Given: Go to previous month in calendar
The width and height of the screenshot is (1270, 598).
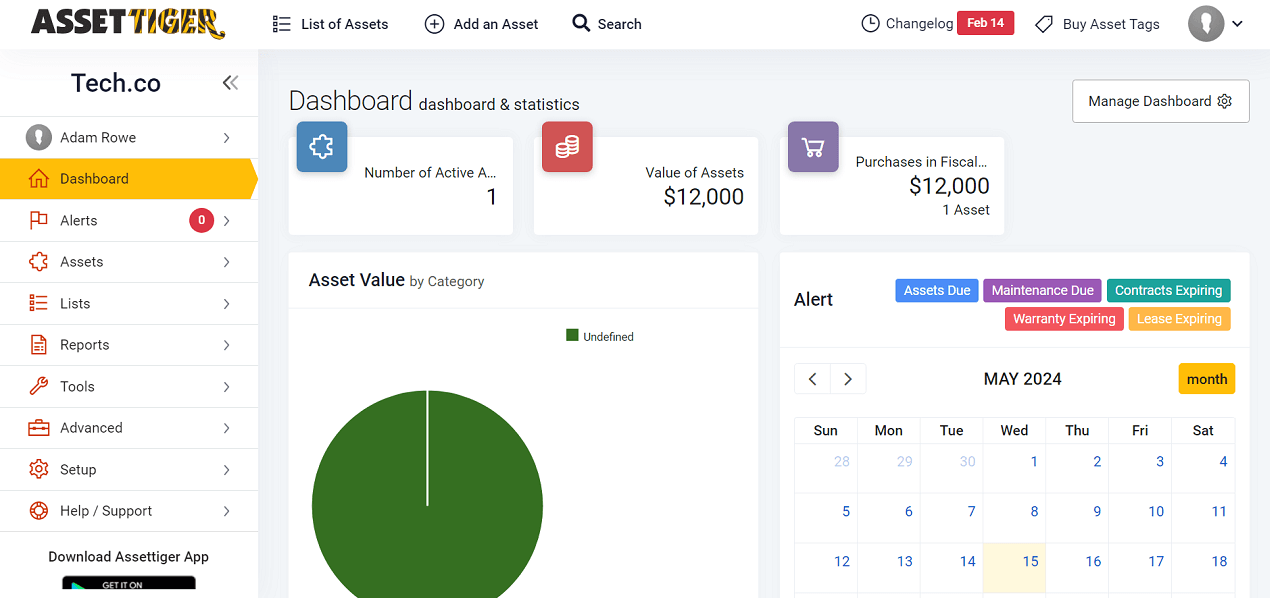Looking at the screenshot, I should point(813,379).
